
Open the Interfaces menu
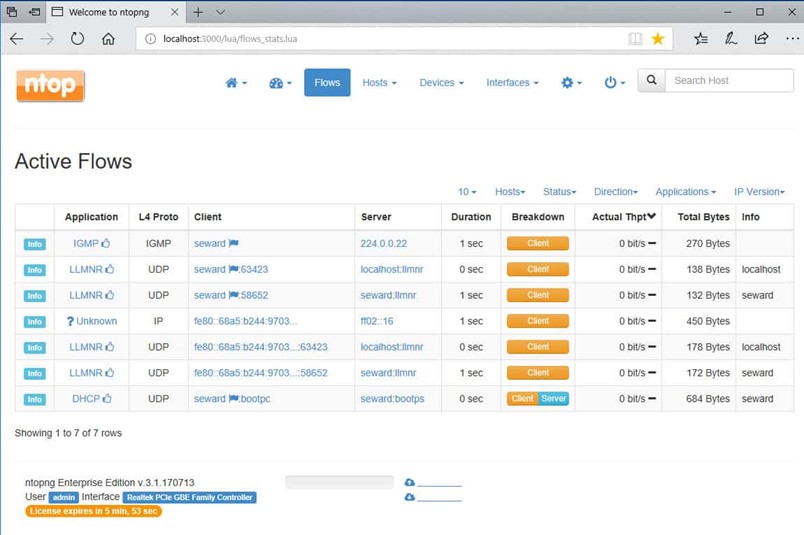click(x=512, y=83)
